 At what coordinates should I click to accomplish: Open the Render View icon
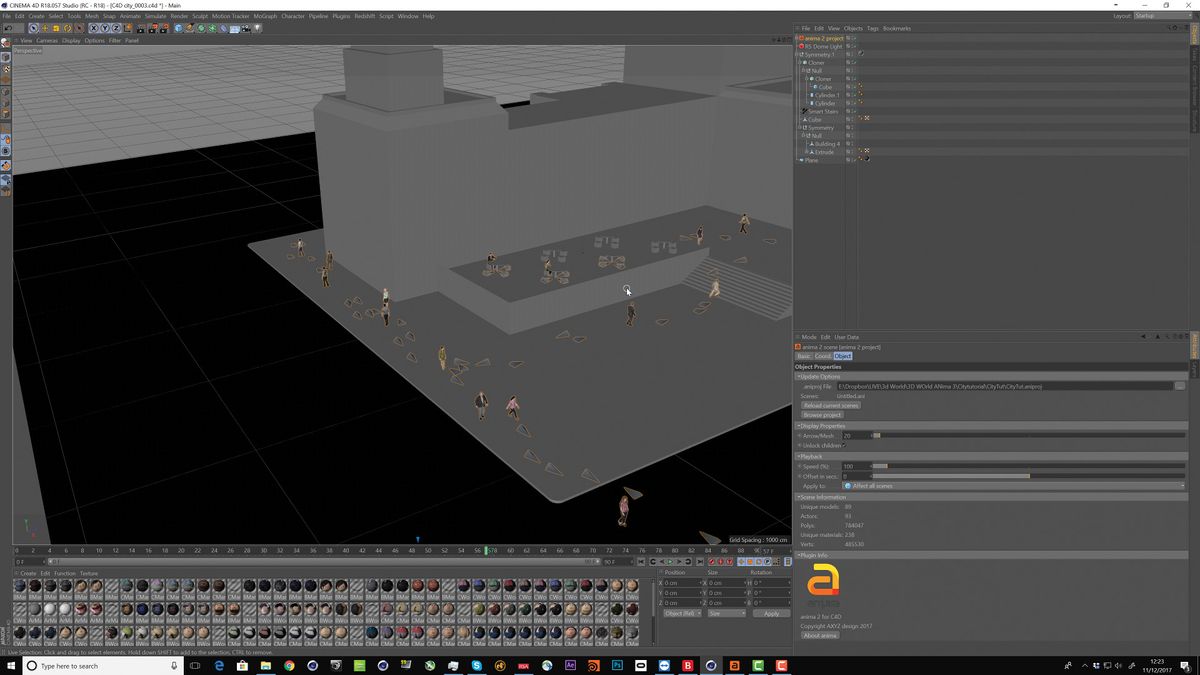coord(140,28)
